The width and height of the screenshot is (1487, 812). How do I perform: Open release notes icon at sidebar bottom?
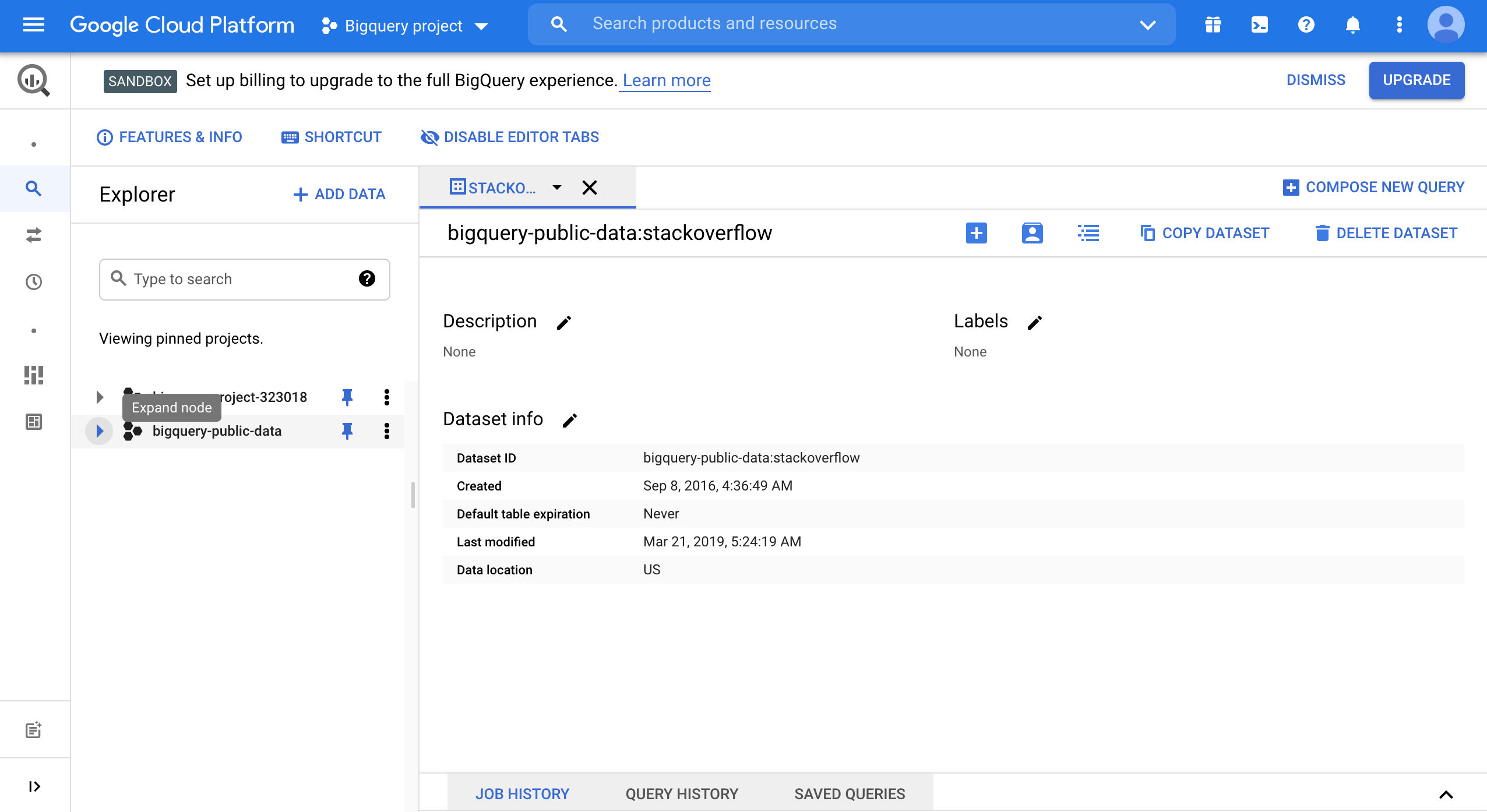coord(34,730)
